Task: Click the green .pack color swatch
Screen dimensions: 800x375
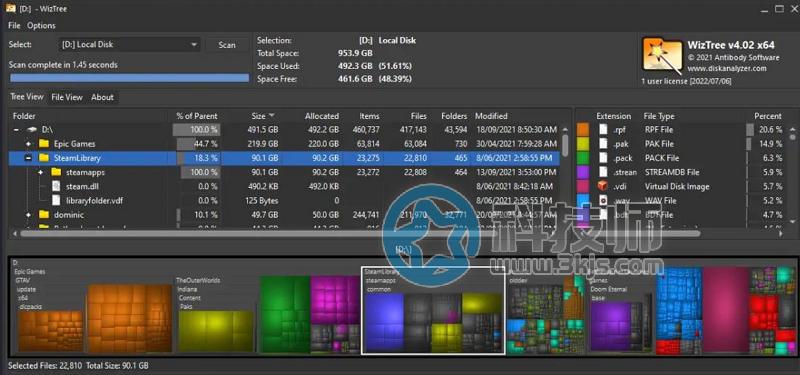Action: tap(583, 158)
